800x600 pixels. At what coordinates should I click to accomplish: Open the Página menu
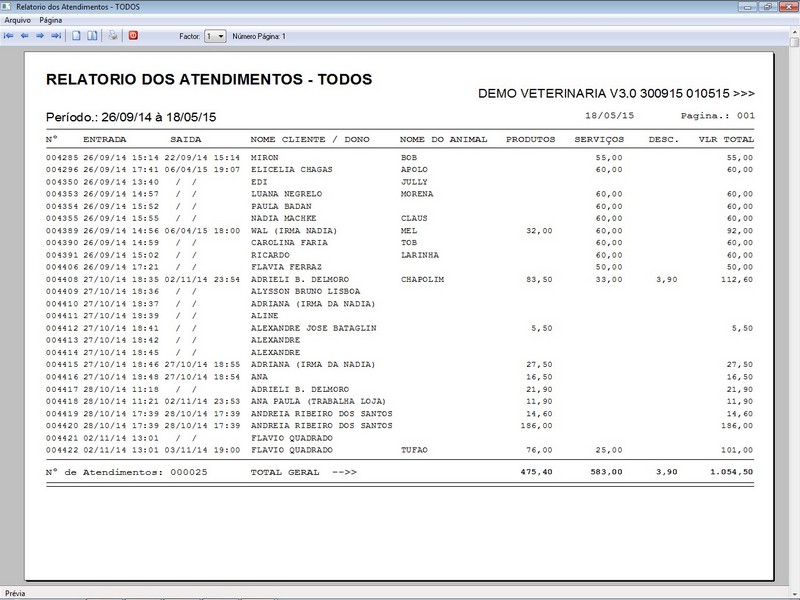pos(51,20)
